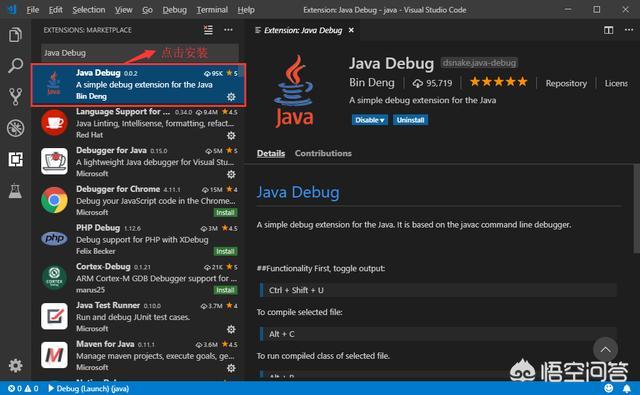Select Java Debug in extensions list
The image size is (640, 395).
pyautogui.click(x=138, y=84)
